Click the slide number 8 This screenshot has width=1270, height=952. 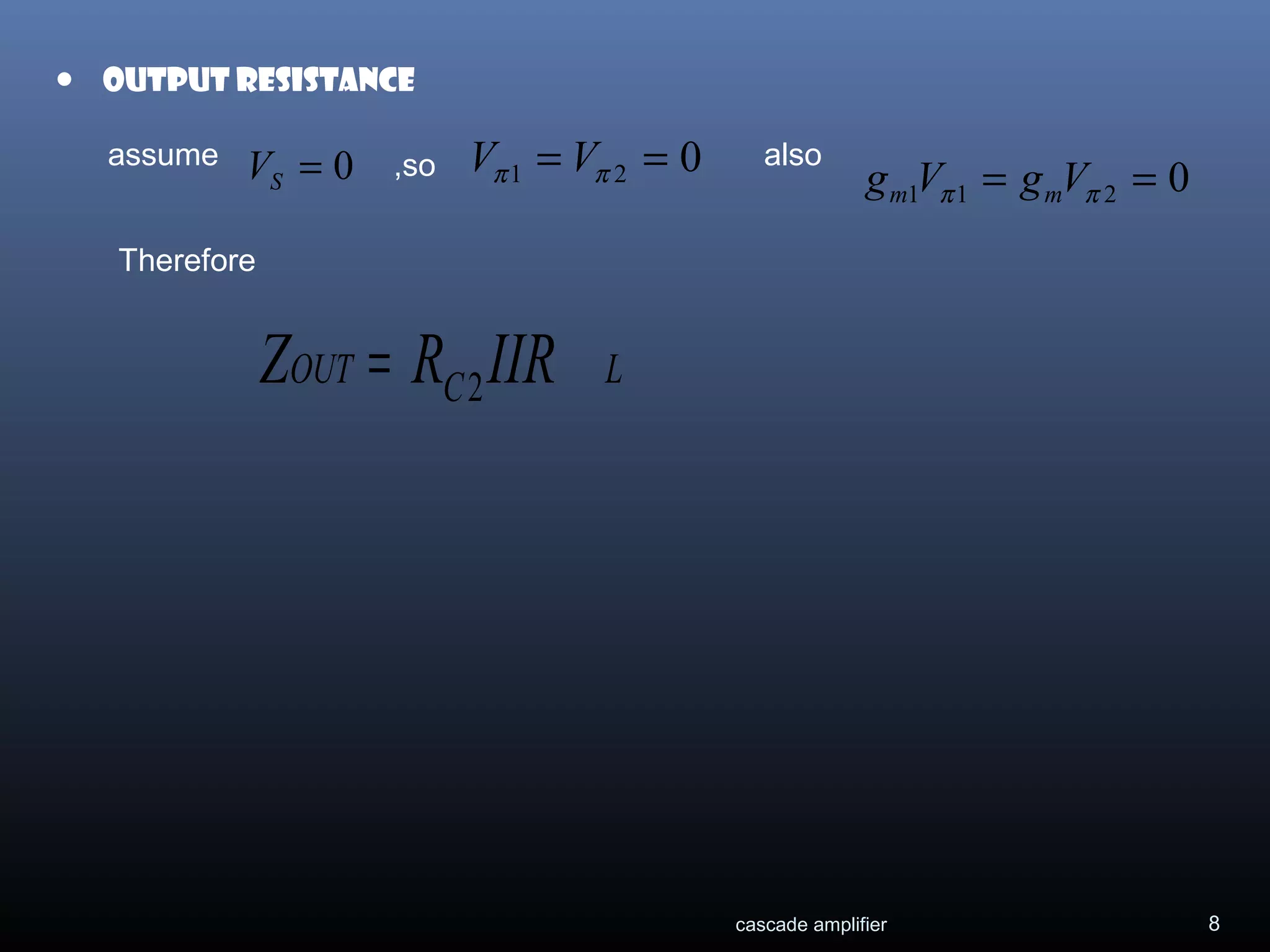(x=1214, y=923)
